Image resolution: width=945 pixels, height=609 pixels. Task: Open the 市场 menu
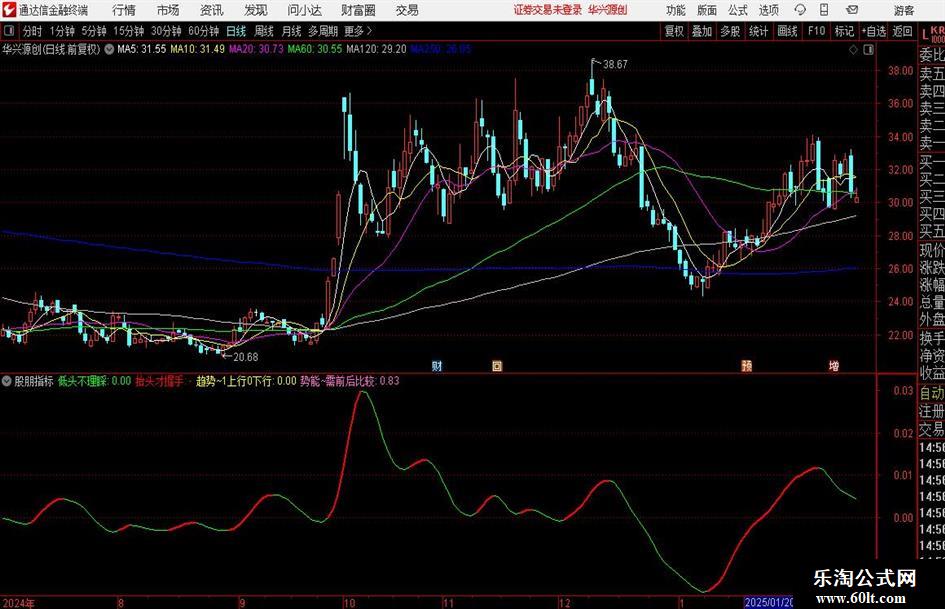(168, 10)
